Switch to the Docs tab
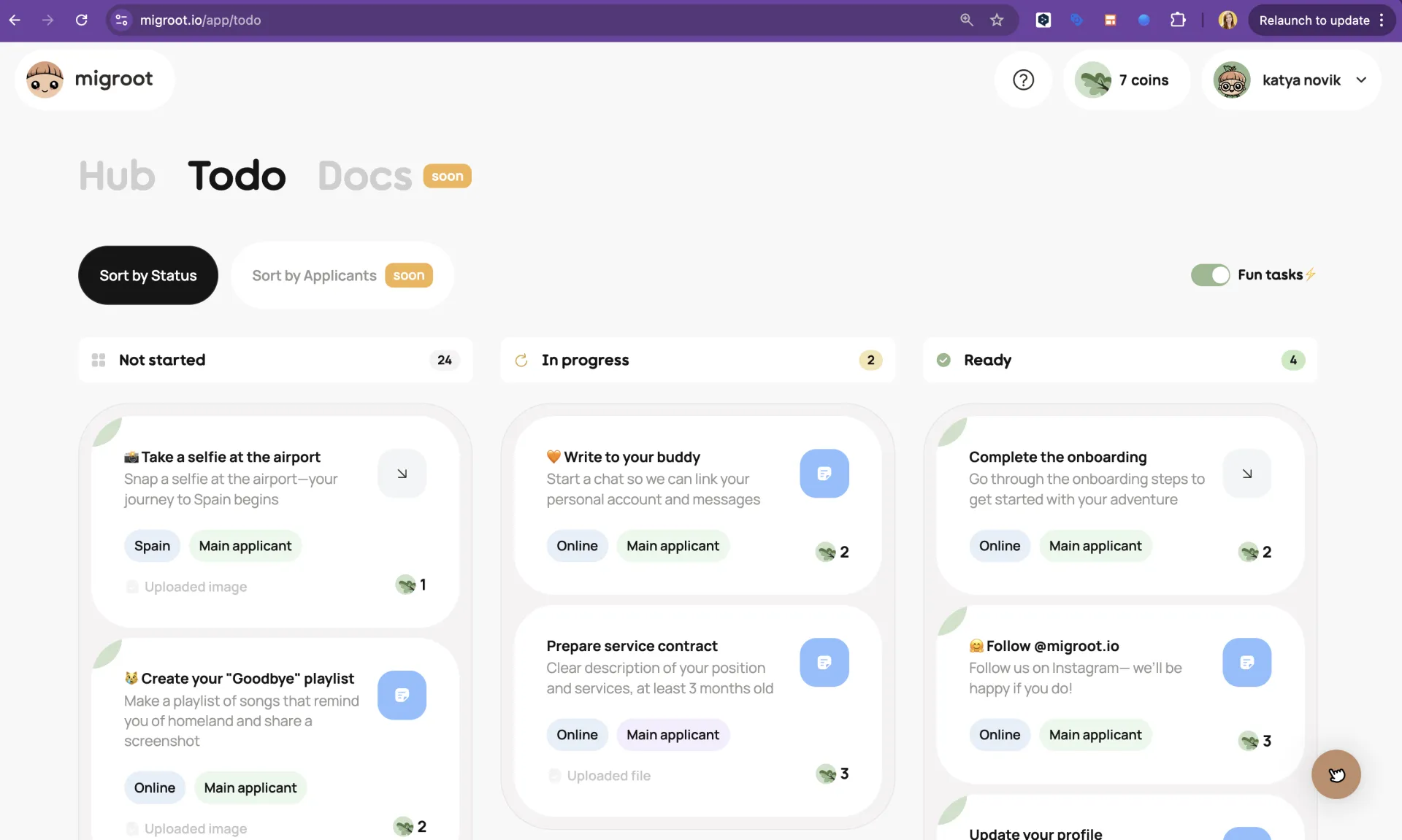Screen dimensions: 1402x840 pos(364,176)
